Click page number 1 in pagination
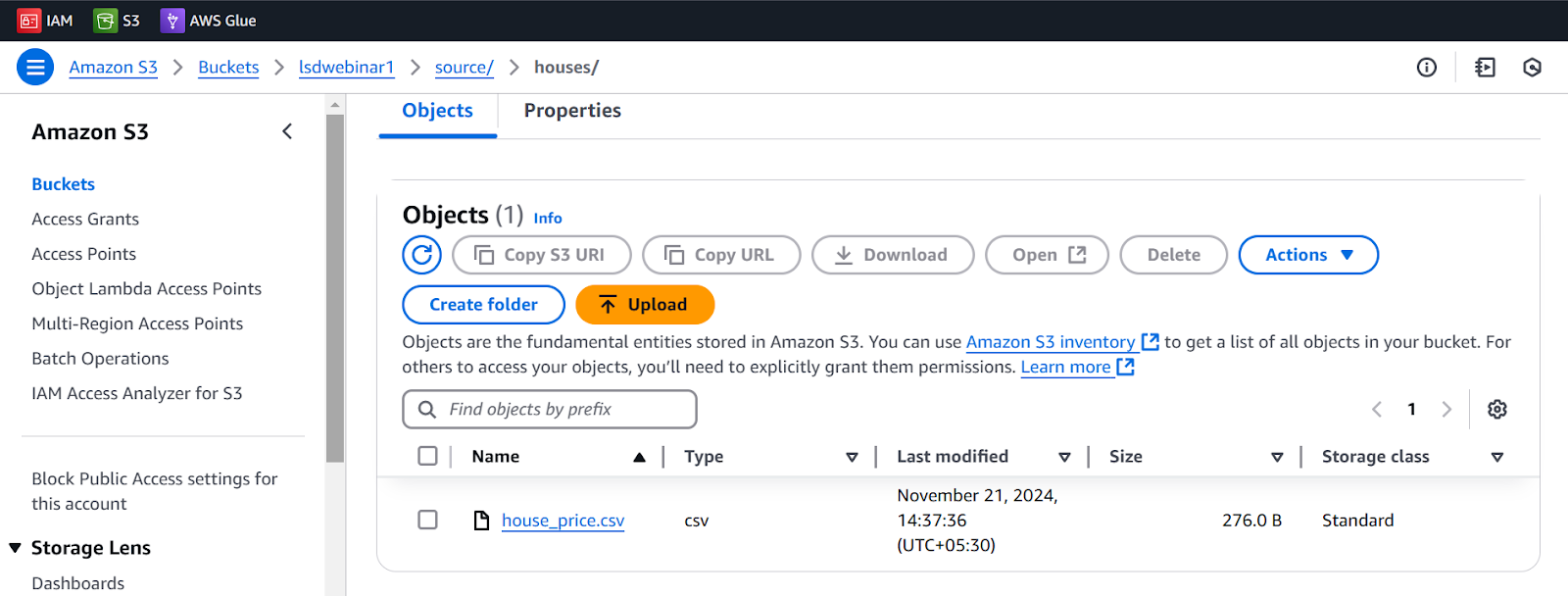The width and height of the screenshot is (1568, 596). tap(1411, 410)
